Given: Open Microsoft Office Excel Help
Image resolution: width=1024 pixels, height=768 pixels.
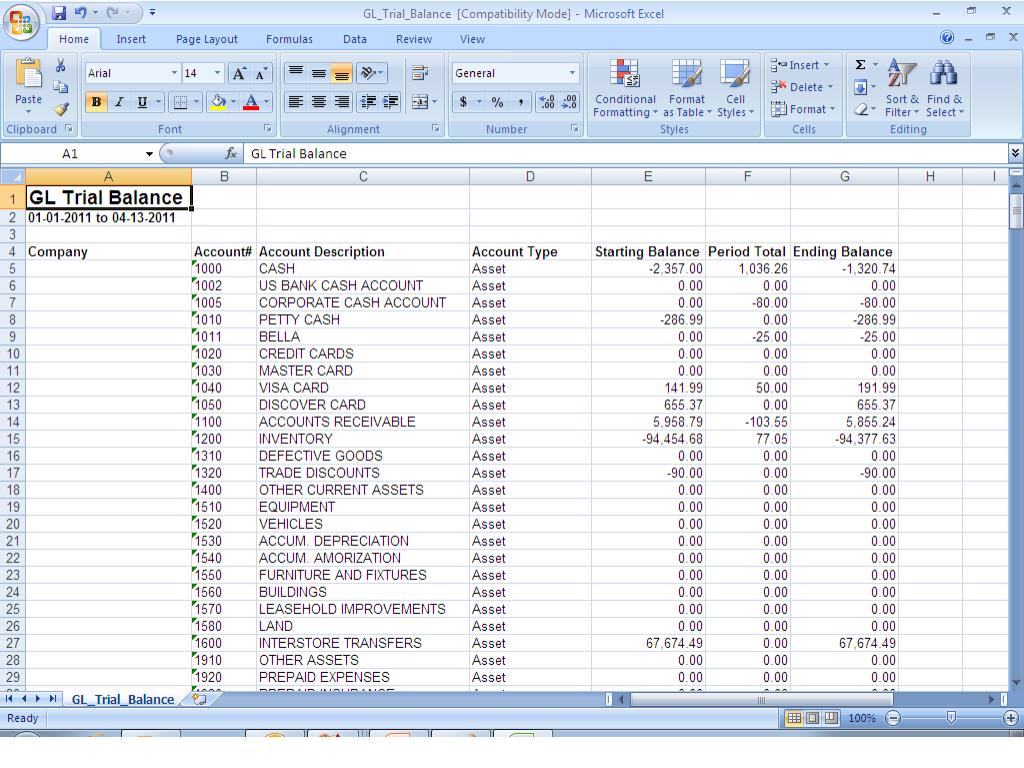Looking at the screenshot, I should coord(947,37).
